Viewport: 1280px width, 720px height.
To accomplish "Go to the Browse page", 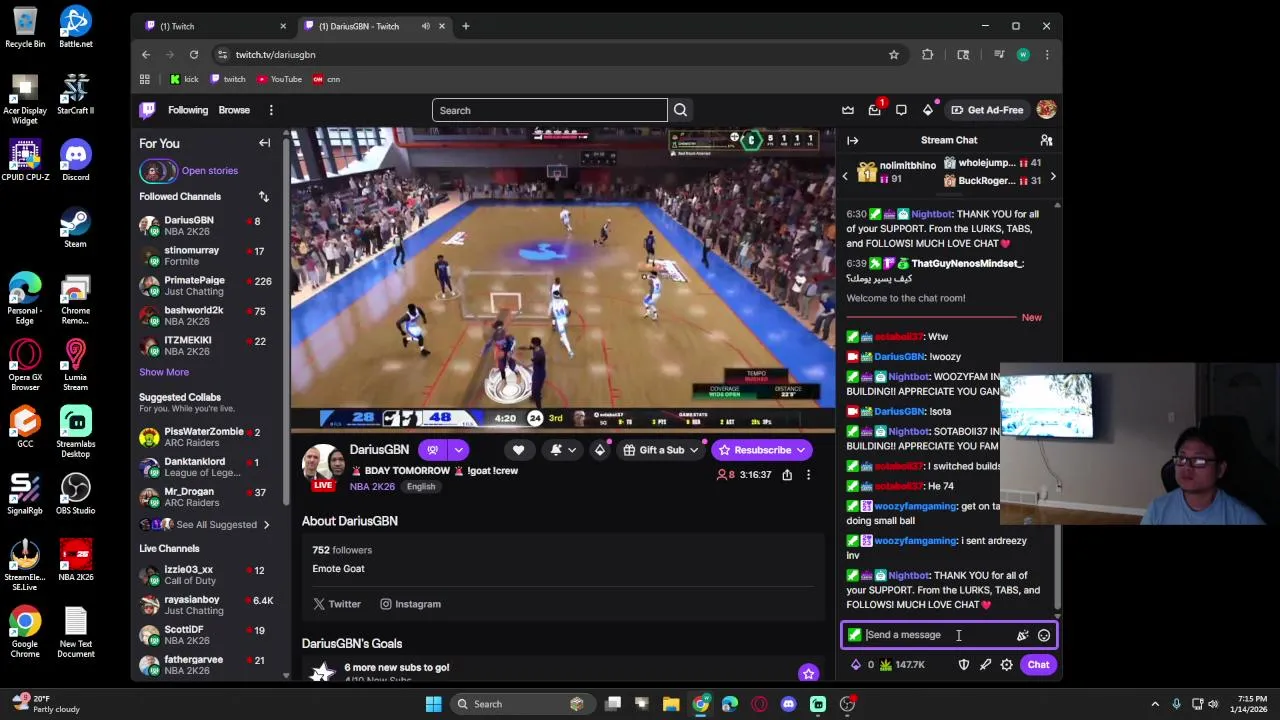I will point(234,110).
